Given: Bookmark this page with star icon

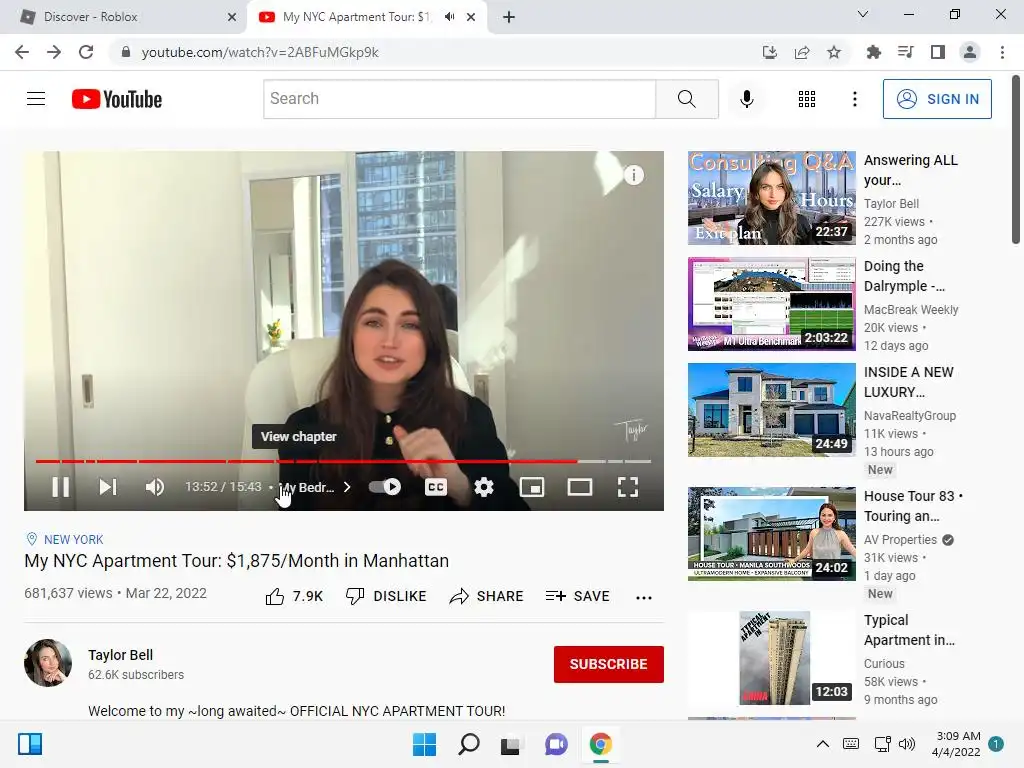Looking at the screenshot, I should [x=834, y=52].
